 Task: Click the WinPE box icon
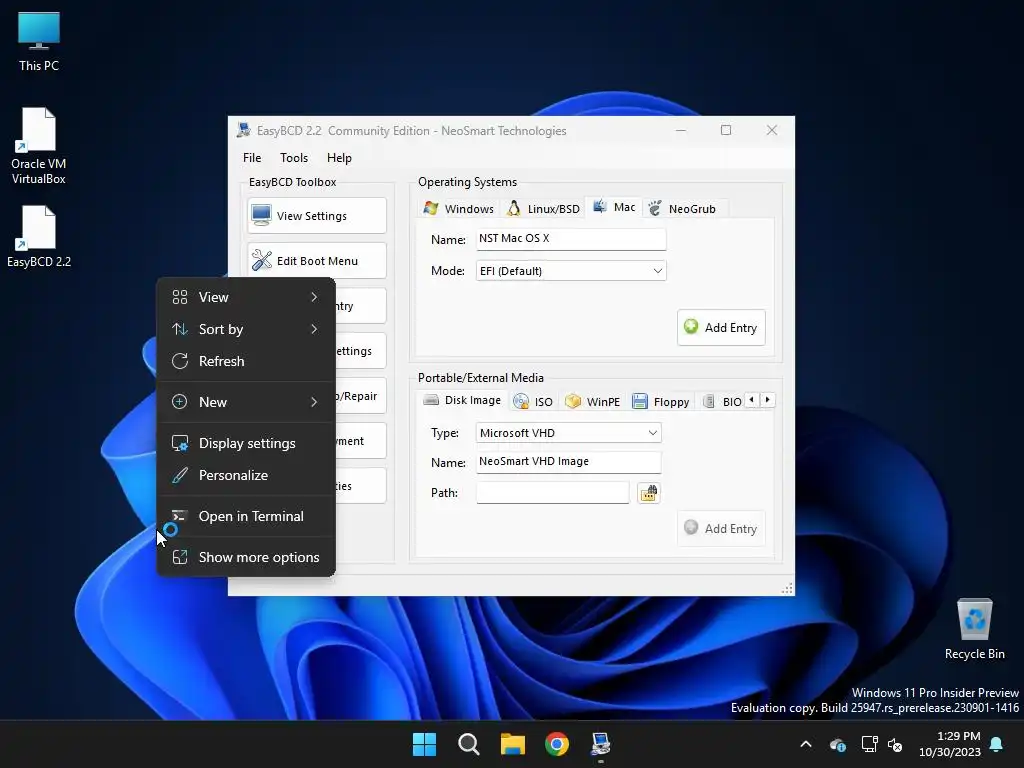[x=573, y=401]
